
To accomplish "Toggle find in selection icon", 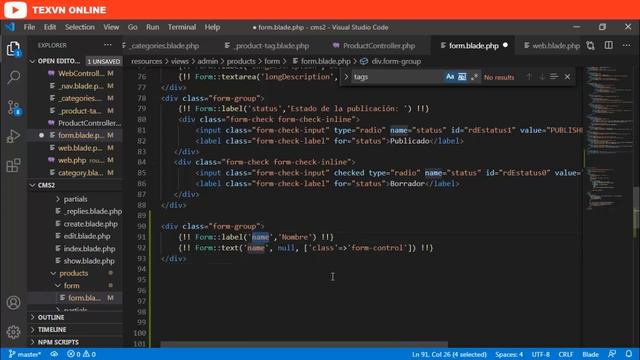I will coord(554,77).
